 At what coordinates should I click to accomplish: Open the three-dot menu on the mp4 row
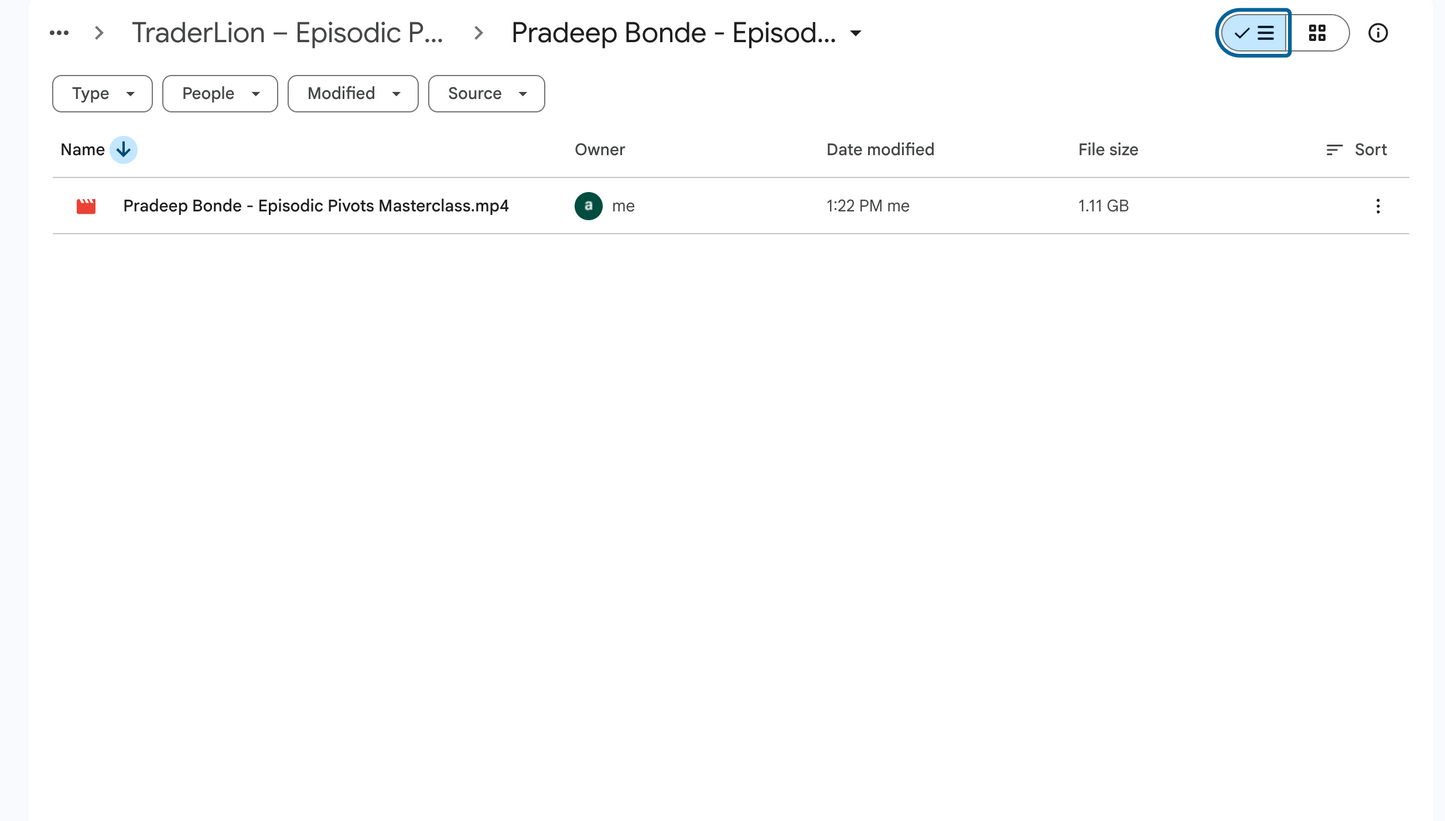click(x=1378, y=206)
